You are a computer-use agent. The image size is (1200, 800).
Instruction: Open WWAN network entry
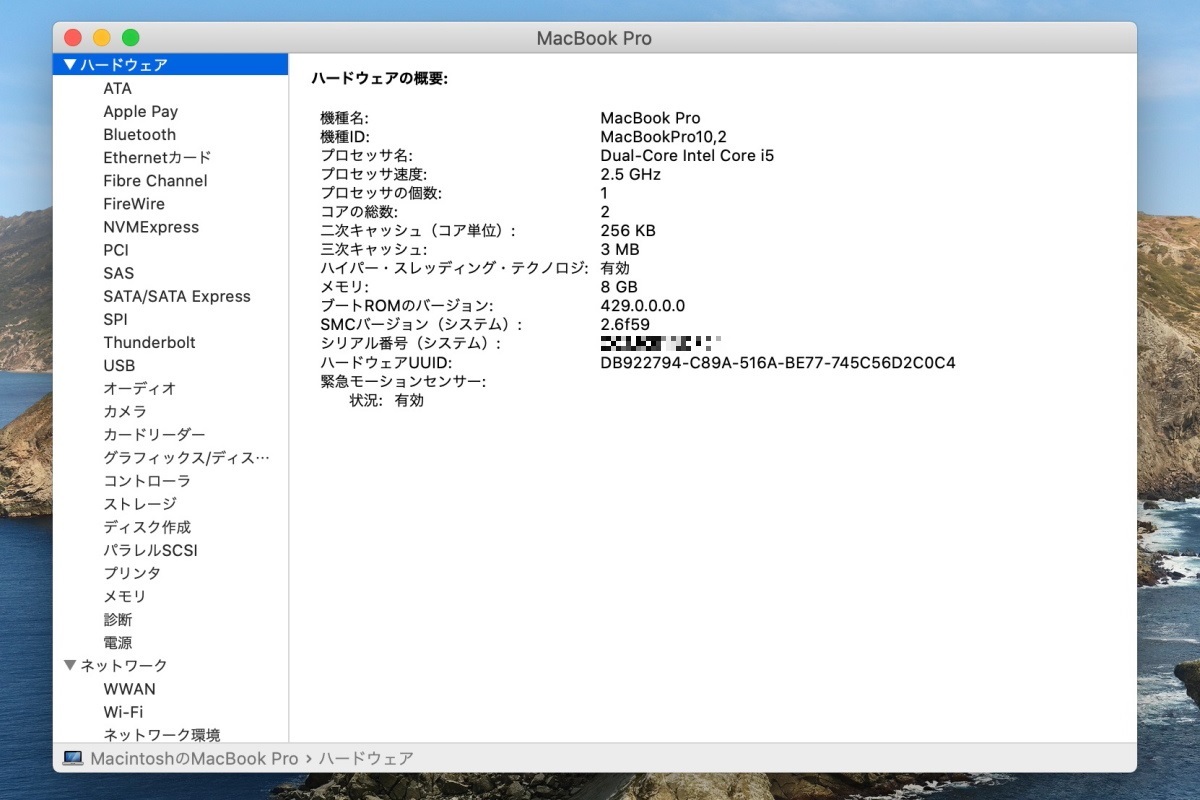pos(129,689)
